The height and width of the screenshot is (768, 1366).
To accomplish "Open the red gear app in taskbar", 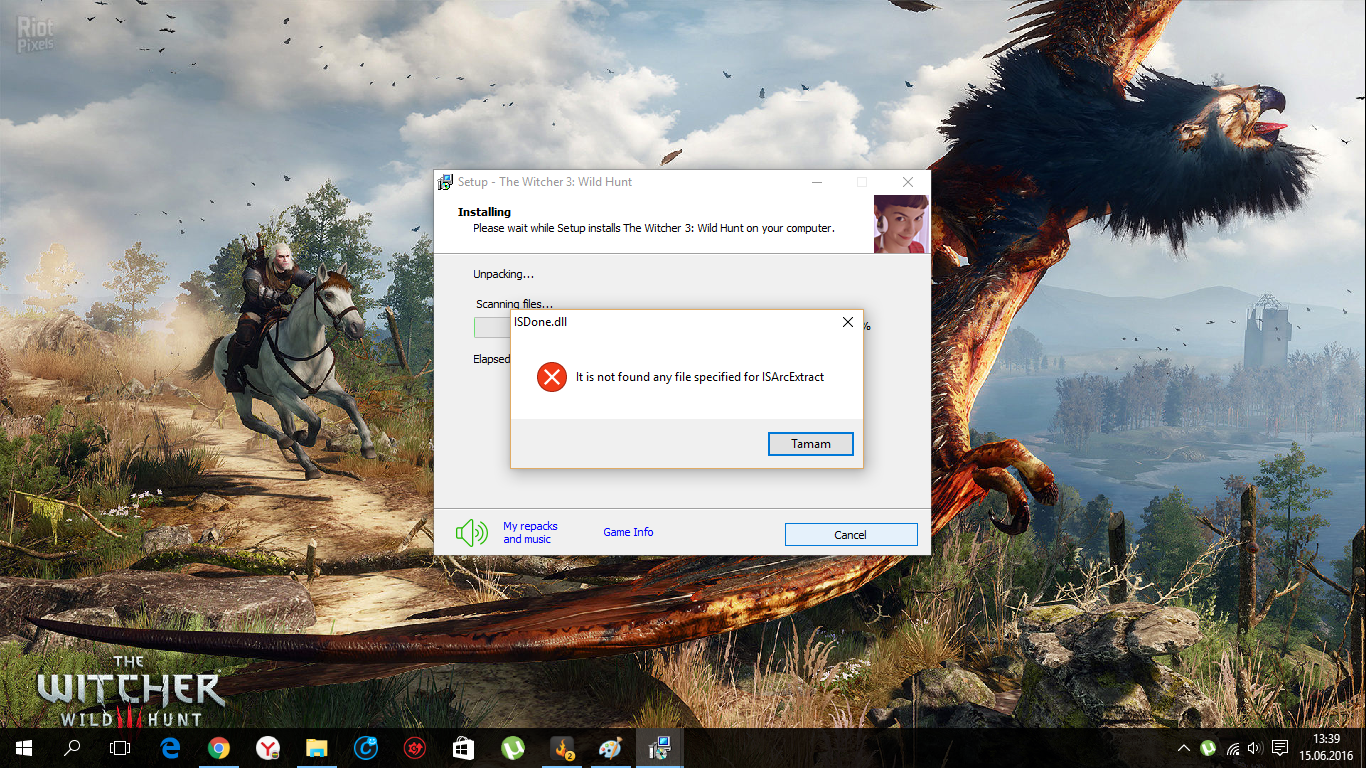I will pos(414,748).
